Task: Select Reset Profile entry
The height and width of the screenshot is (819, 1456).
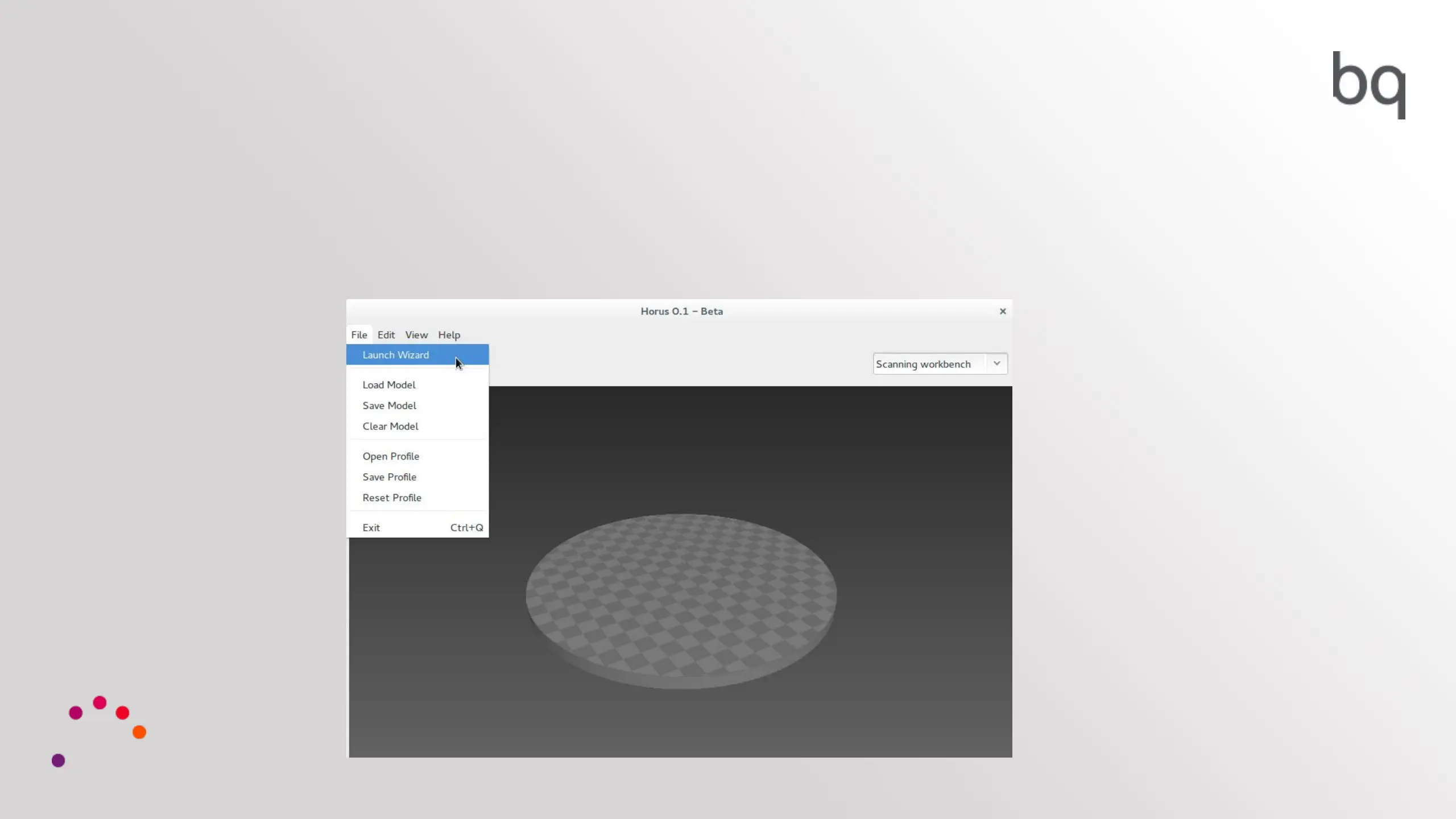Action: 392,498
